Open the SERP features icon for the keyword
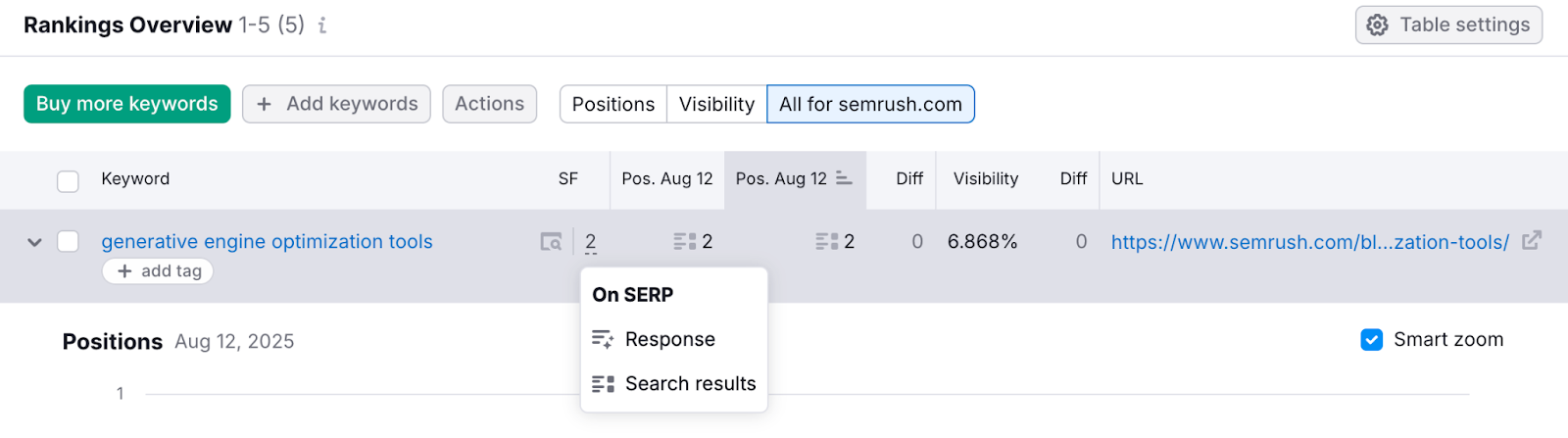 click(551, 242)
